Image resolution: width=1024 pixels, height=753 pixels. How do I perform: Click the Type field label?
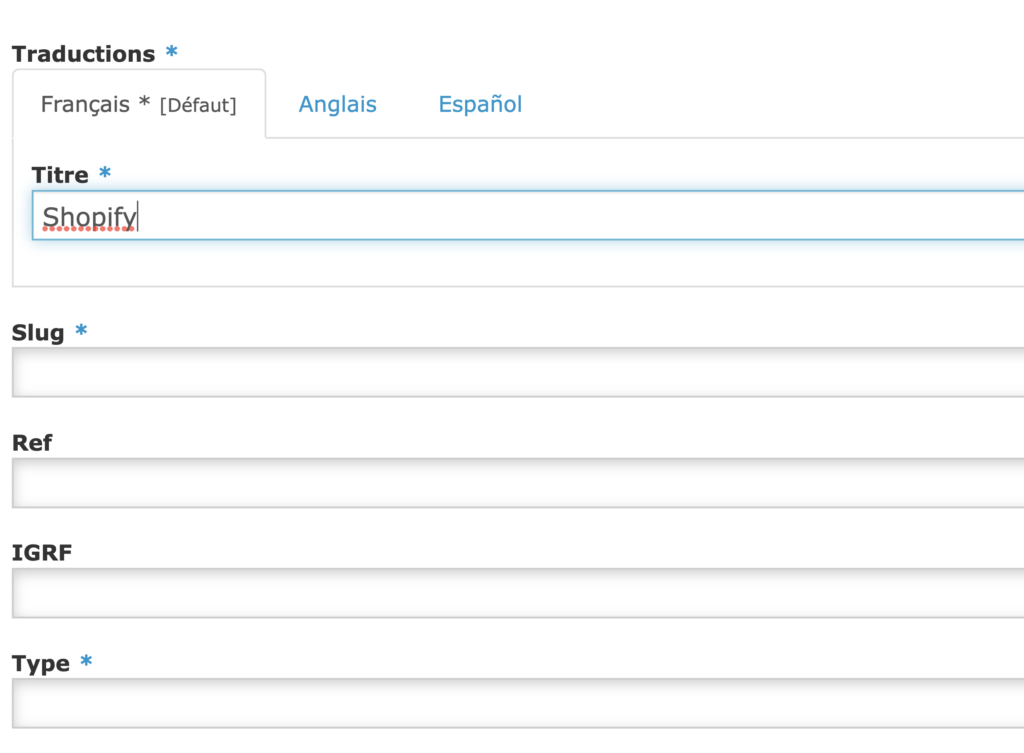[40, 663]
